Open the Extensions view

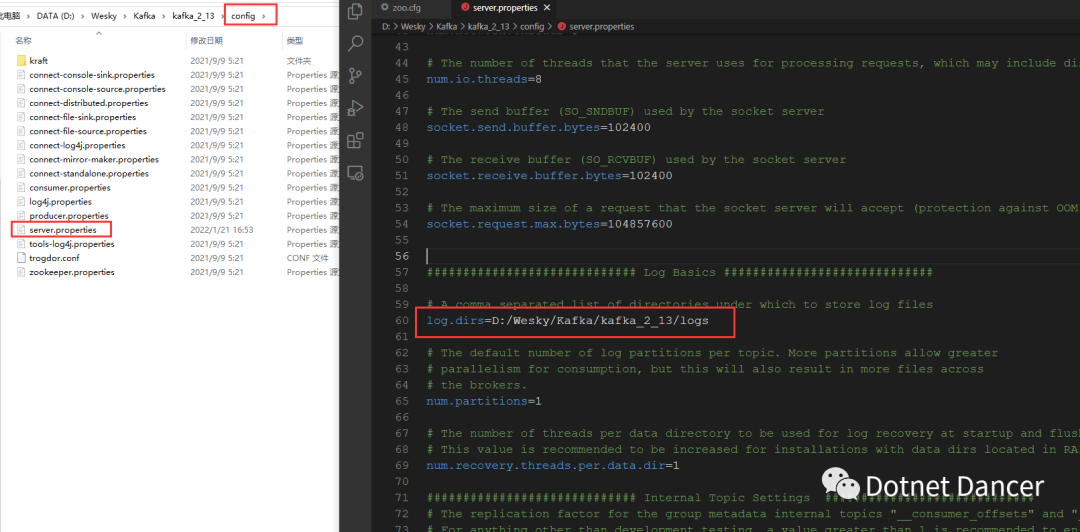(x=355, y=140)
